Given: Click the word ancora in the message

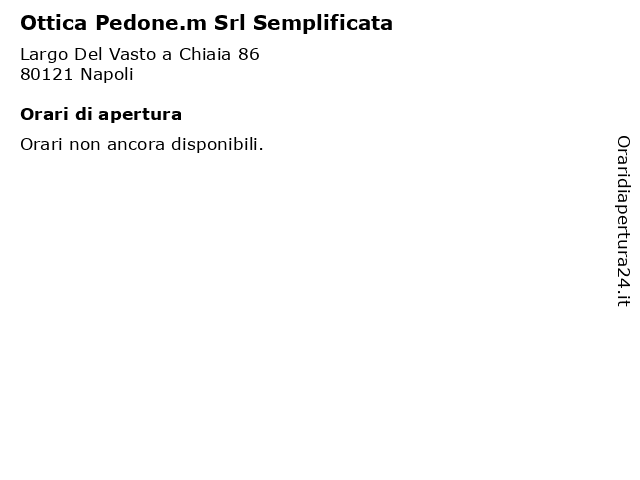Looking at the screenshot, I should pos(136,146).
